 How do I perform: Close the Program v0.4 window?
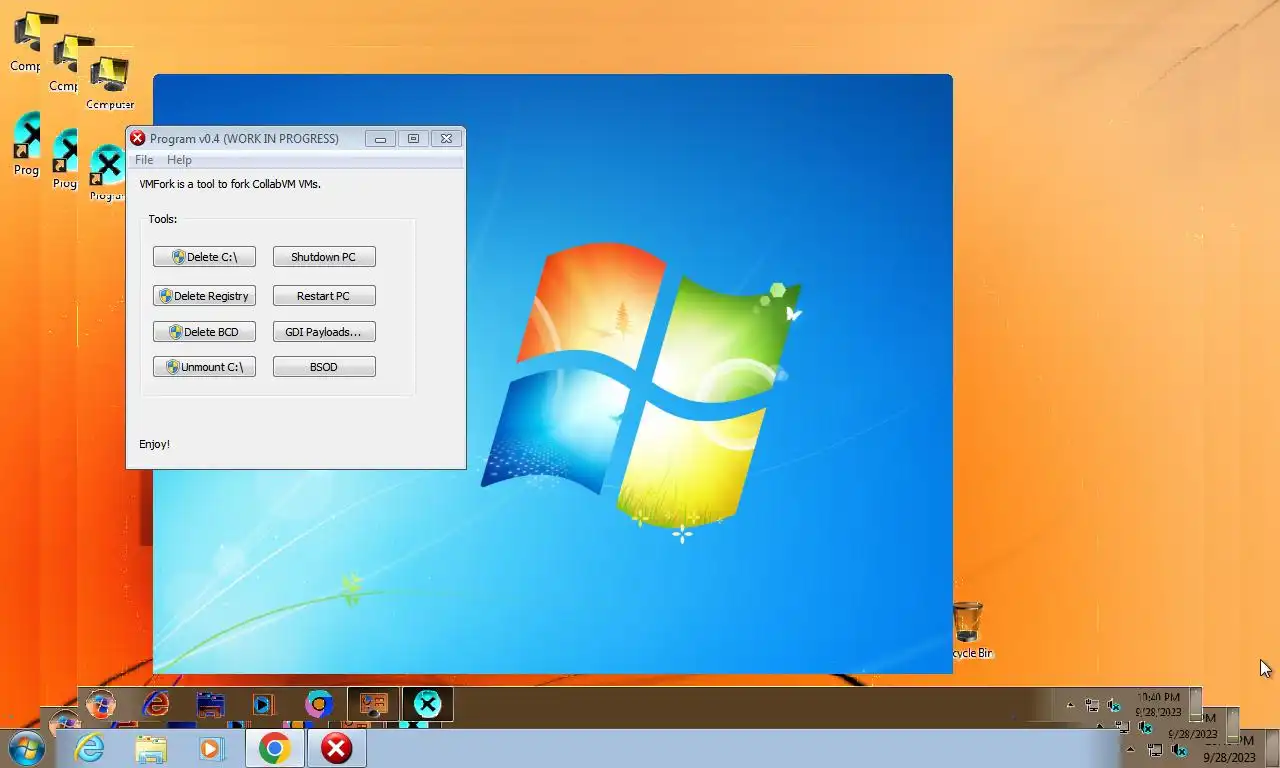tap(446, 139)
